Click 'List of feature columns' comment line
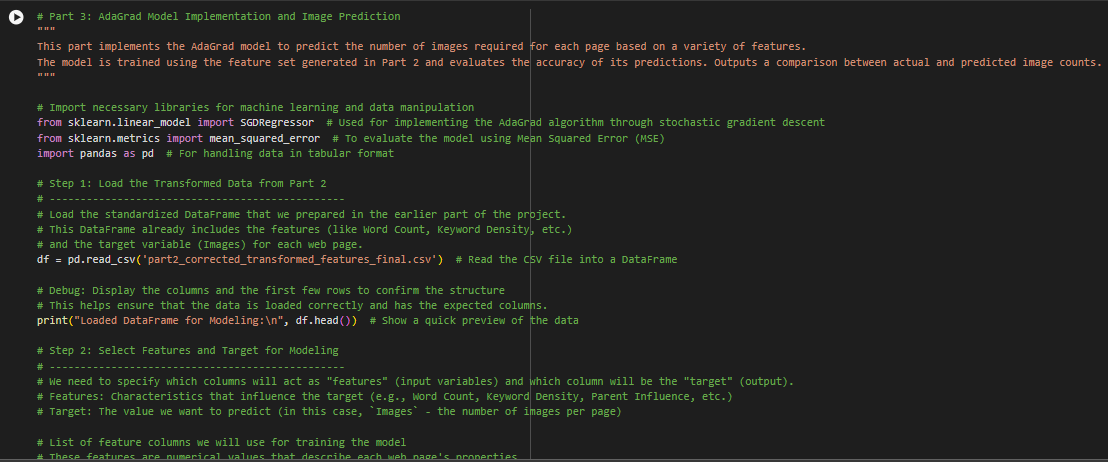 click(221, 443)
